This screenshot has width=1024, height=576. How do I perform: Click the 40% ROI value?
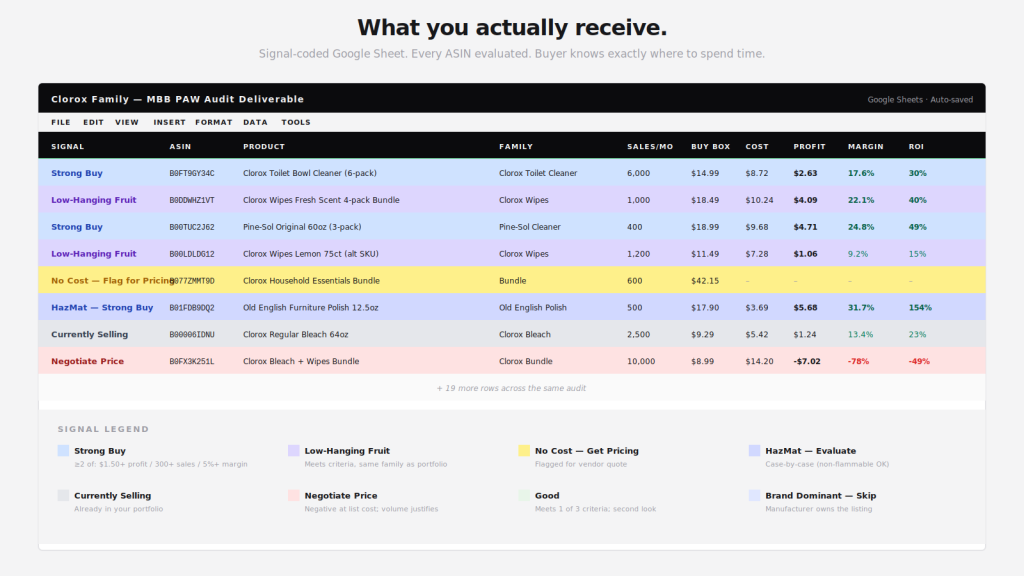tap(918, 200)
